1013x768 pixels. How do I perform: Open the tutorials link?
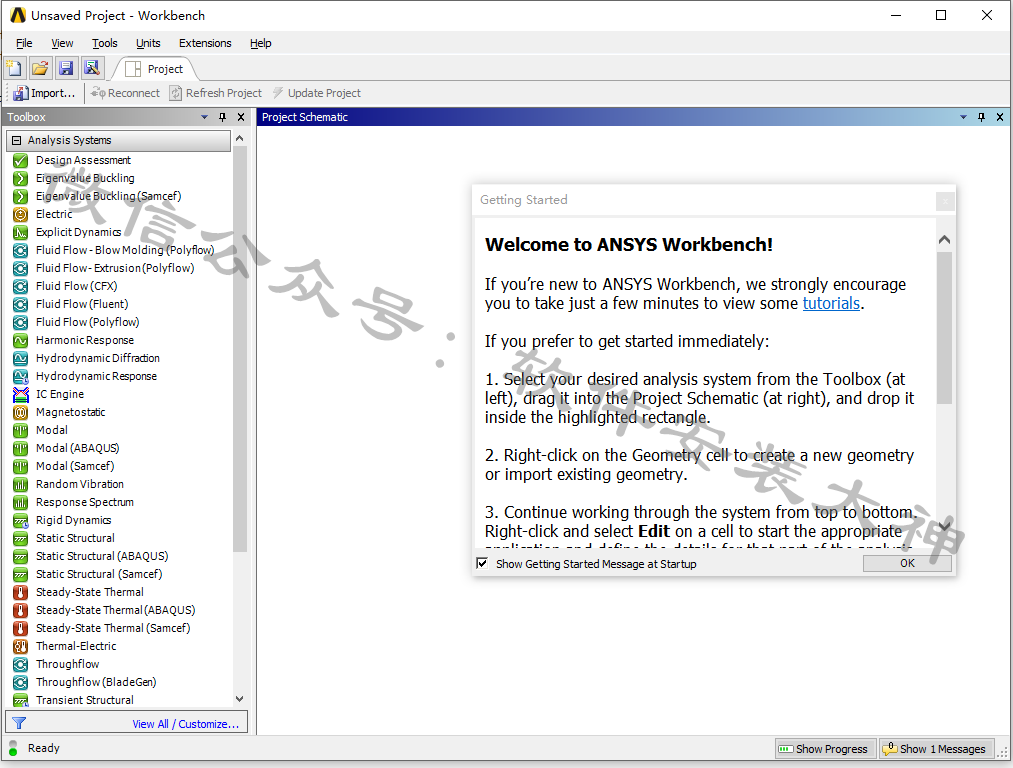tap(831, 304)
